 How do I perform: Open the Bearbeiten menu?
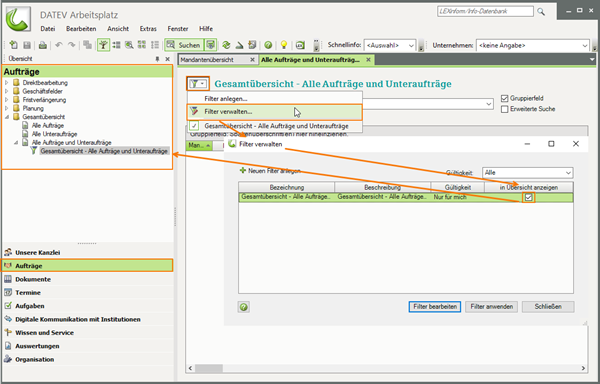pyautogui.click(x=81, y=29)
